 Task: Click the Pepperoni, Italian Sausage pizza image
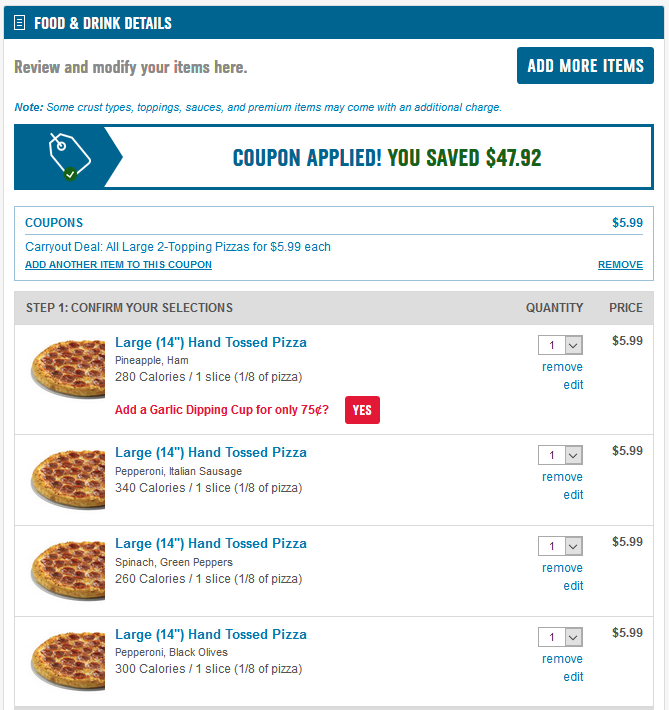pyautogui.click(x=68, y=479)
